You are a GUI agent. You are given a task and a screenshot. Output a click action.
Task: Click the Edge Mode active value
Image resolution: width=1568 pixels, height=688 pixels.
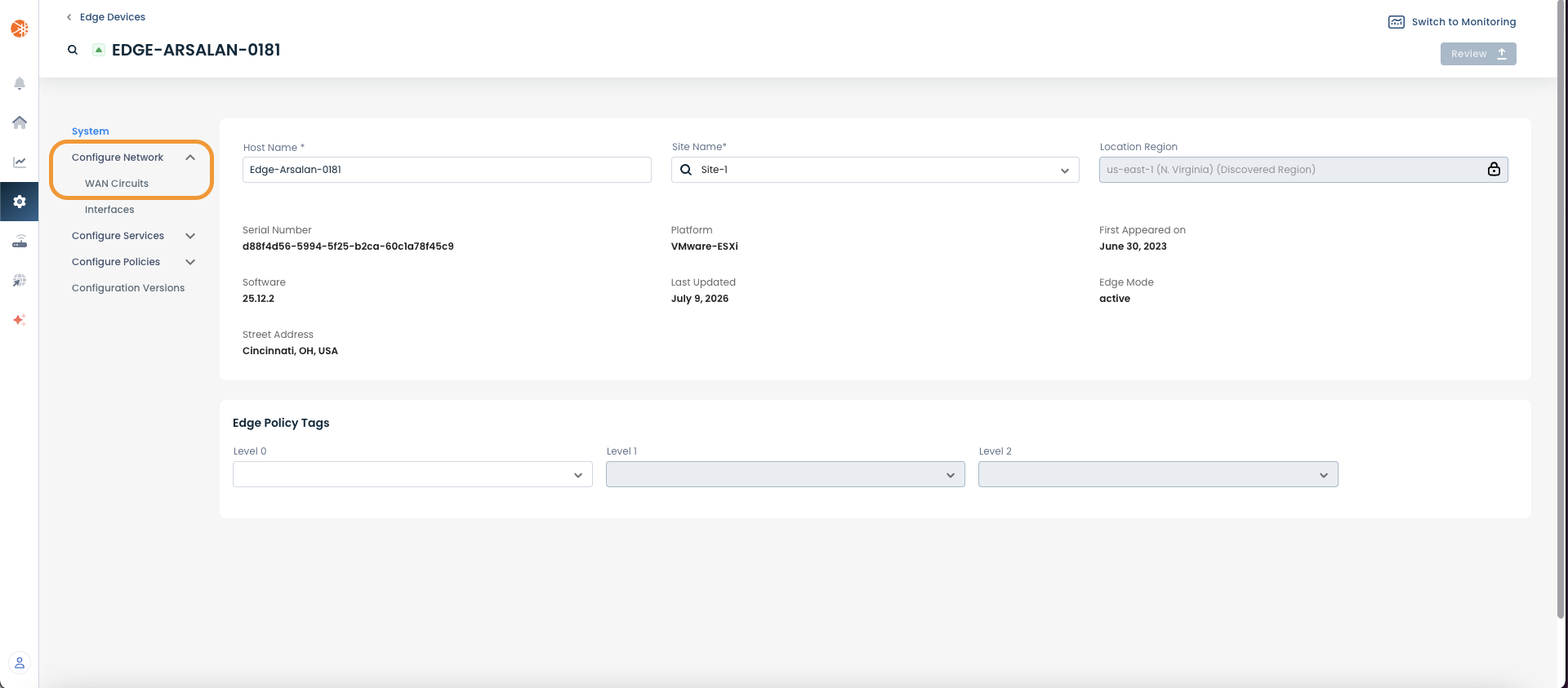tap(1115, 299)
